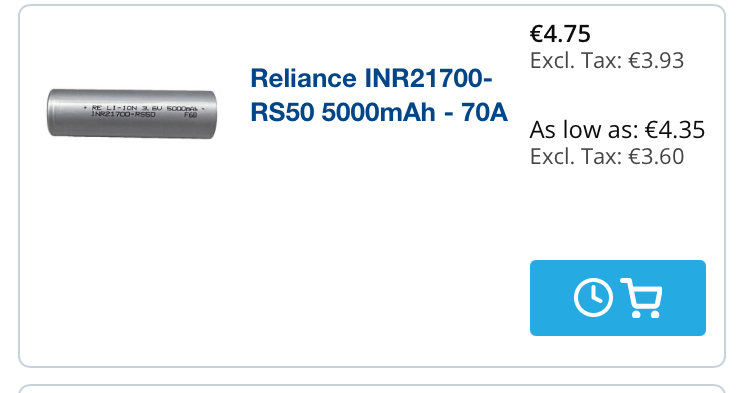Click the Excl. Tax €3.60 label

click(x=607, y=156)
